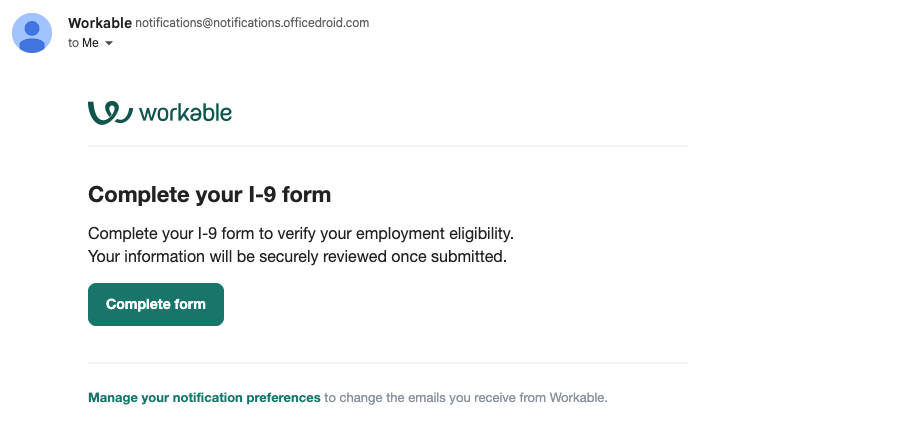Screen dimensions: 904x441
Task: Click the notifications@notifications.officedroid.com sender address
Action: point(252,23)
